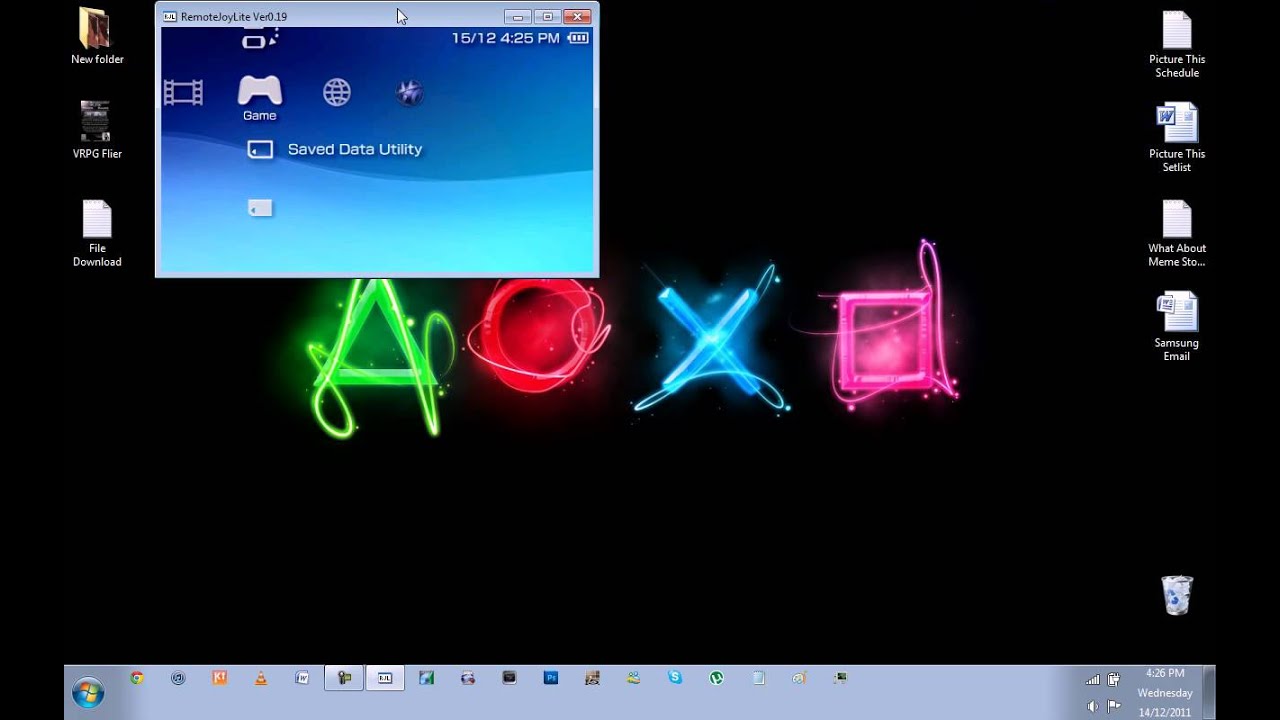This screenshot has width=1280, height=720.
Task: Open the Saved Data Utility memory card icon
Action: tap(260, 149)
